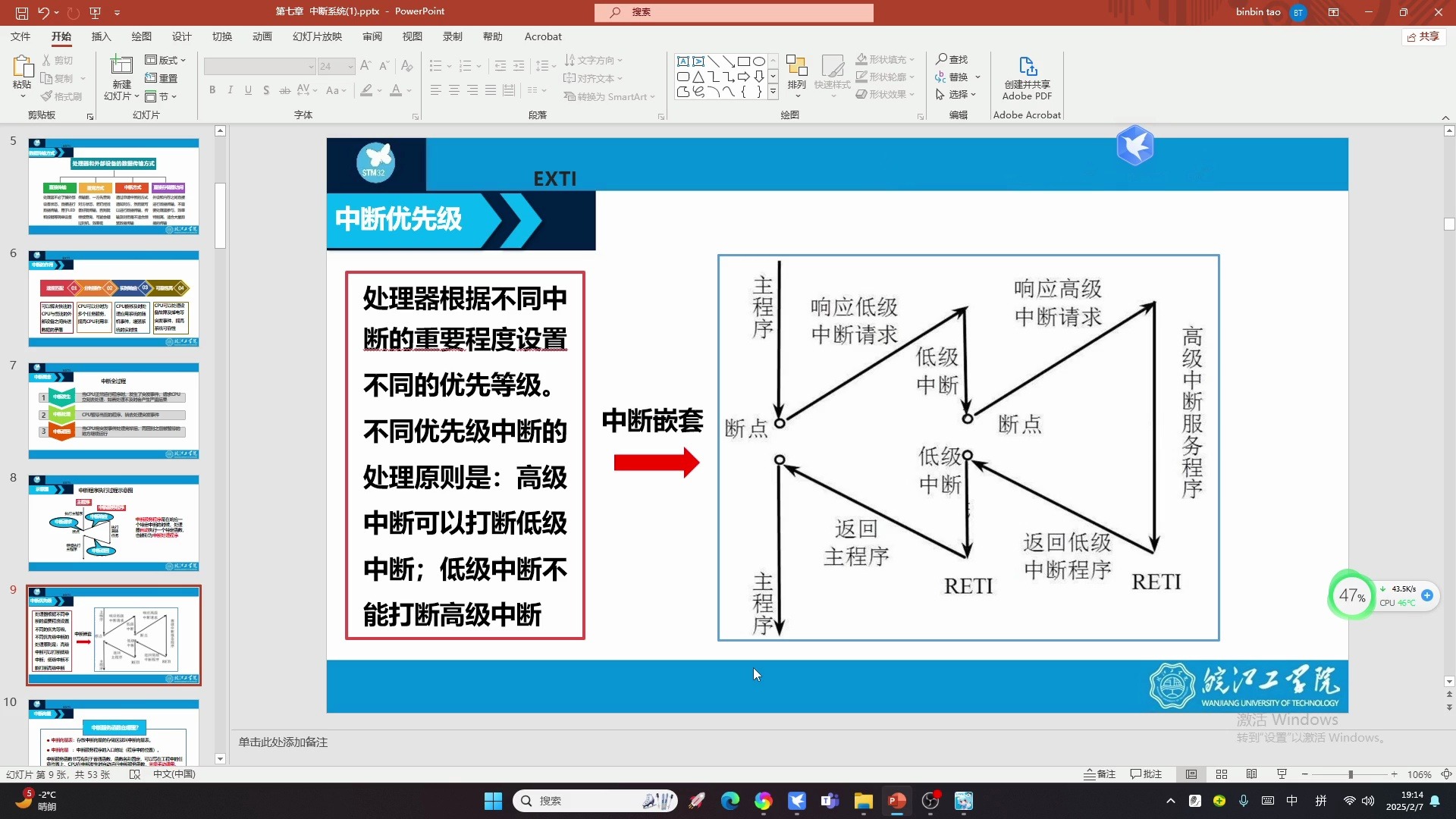The height and width of the screenshot is (819, 1456).
Task: Enable center text alignment
Action: tap(453, 90)
